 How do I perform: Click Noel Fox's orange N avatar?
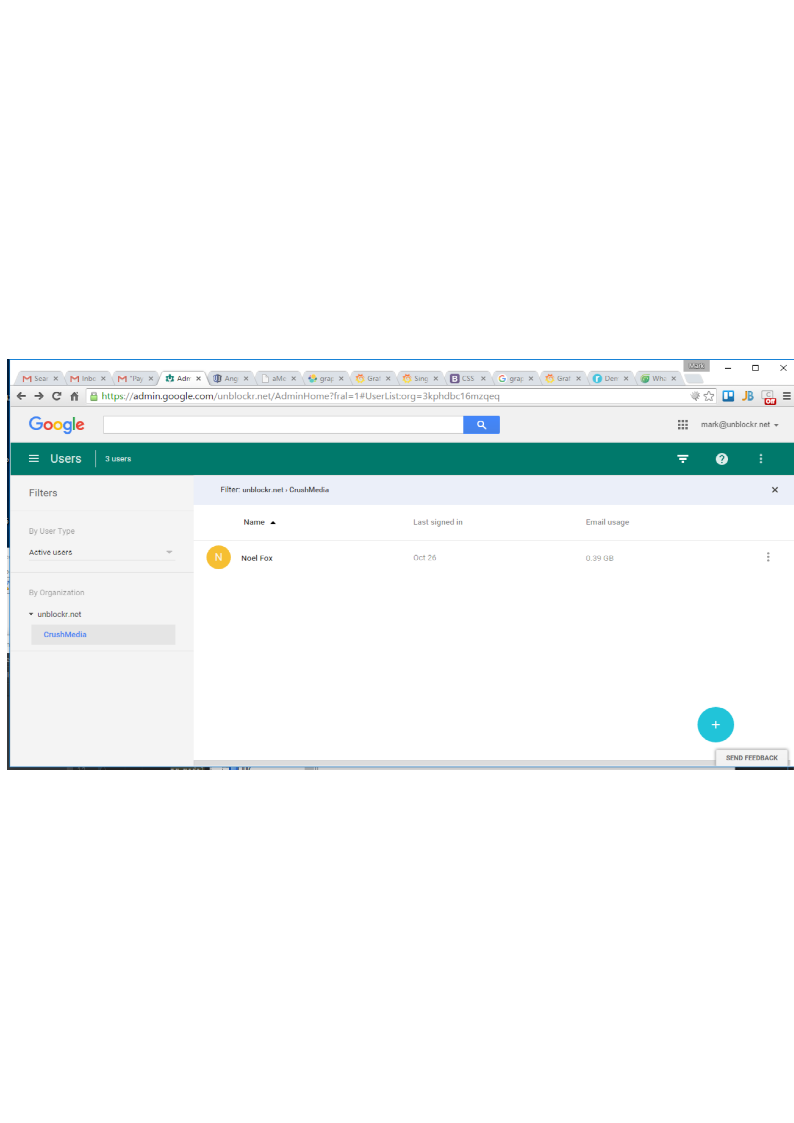coord(218,557)
